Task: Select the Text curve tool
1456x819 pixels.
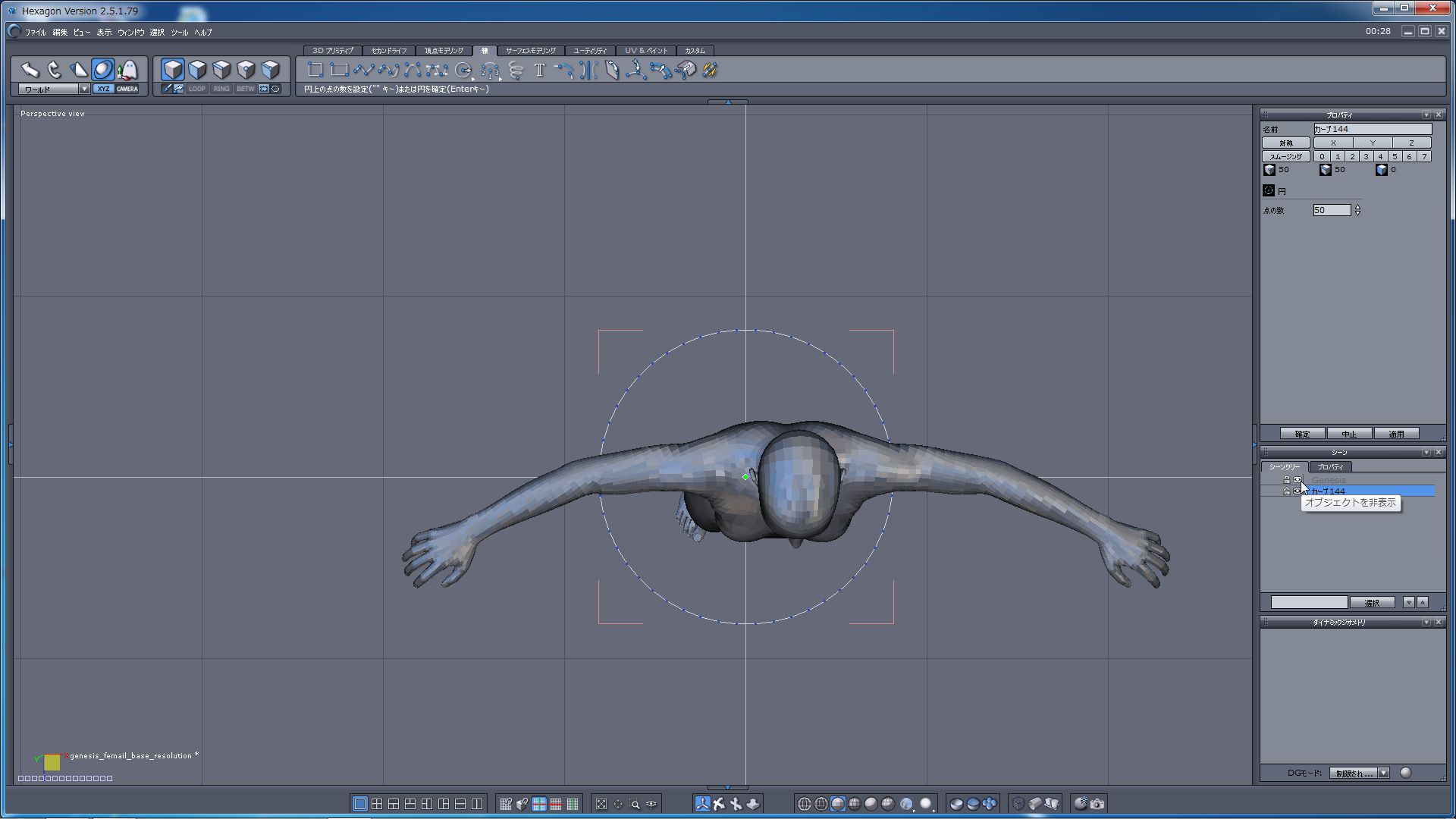Action: pos(539,71)
